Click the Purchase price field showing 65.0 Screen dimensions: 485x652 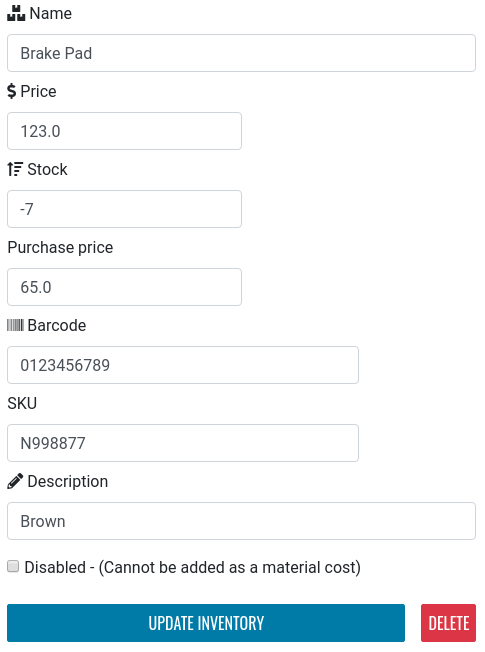pos(124,287)
